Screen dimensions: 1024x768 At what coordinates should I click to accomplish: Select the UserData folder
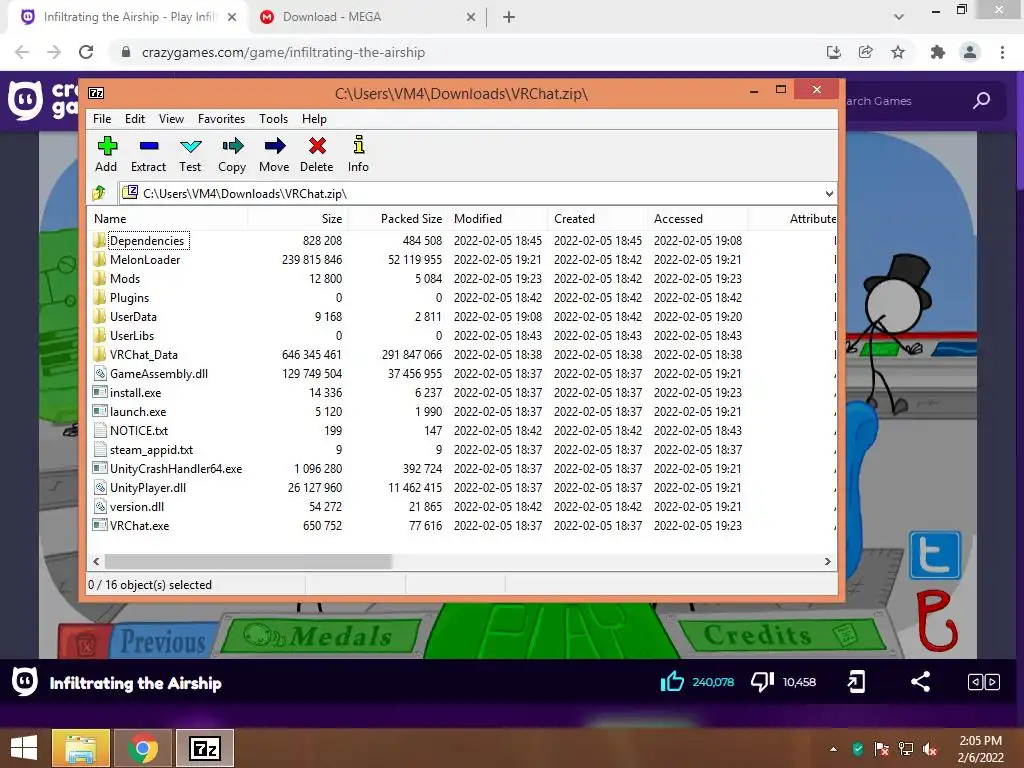click(x=133, y=316)
